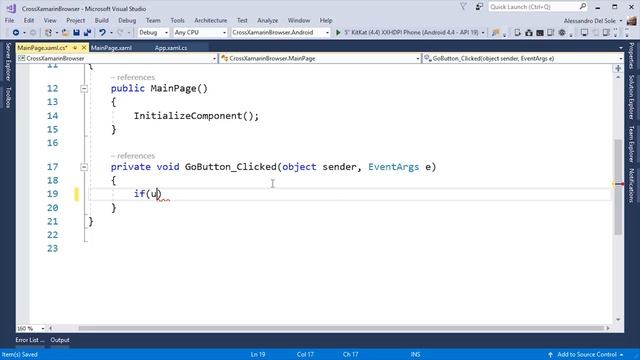The height and width of the screenshot is (360, 640).
Task: Collapse the MainPage() constructor outline box
Action: pyautogui.click(x=84, y=89)
